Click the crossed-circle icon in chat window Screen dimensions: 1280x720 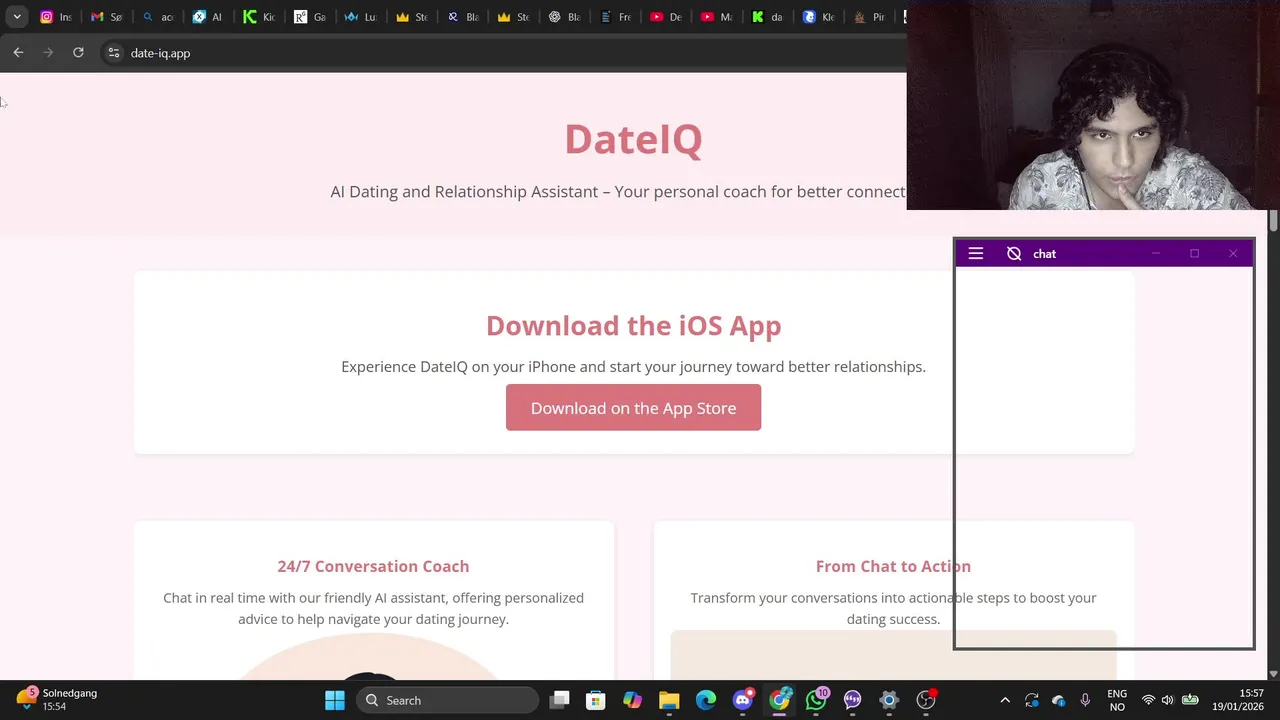(x=1014, y=254)
